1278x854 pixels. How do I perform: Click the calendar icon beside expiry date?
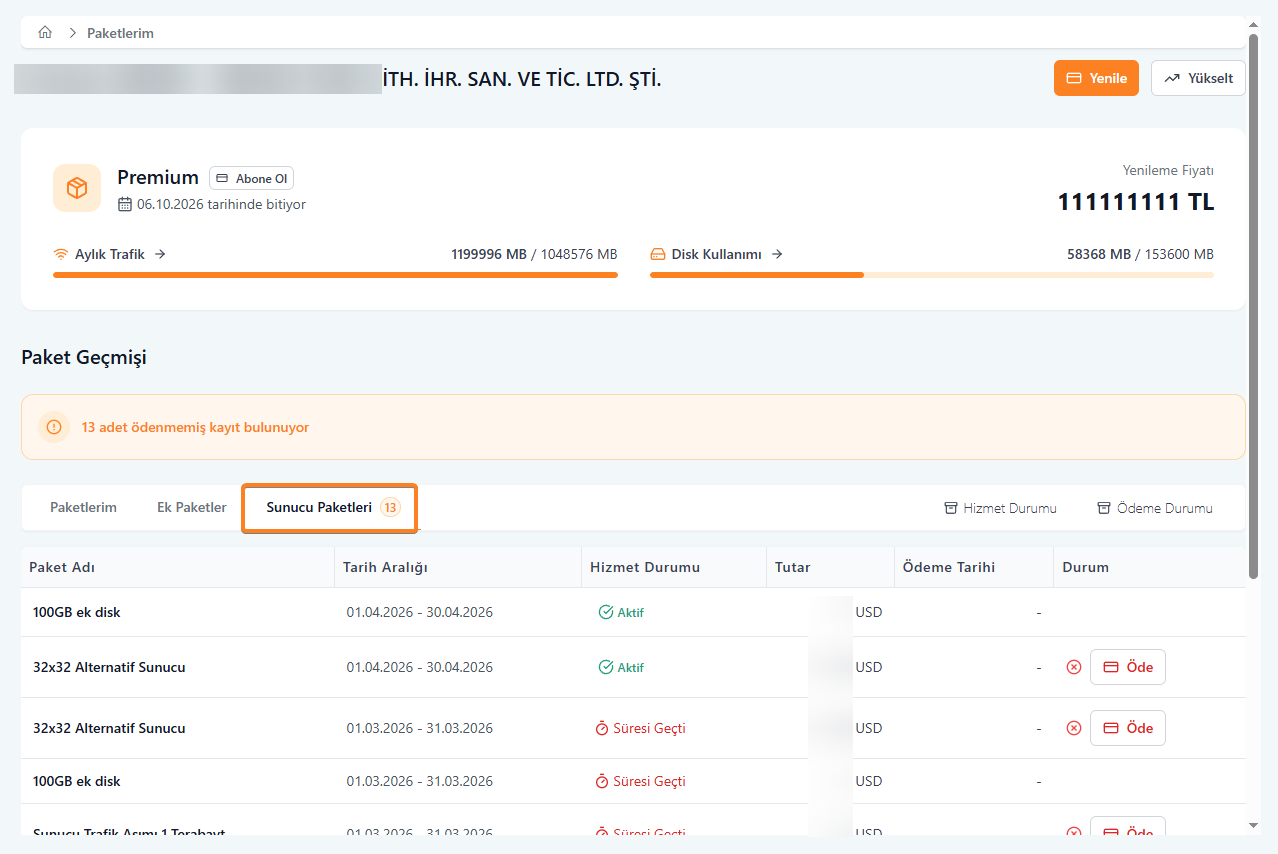(x=125, y=205)
